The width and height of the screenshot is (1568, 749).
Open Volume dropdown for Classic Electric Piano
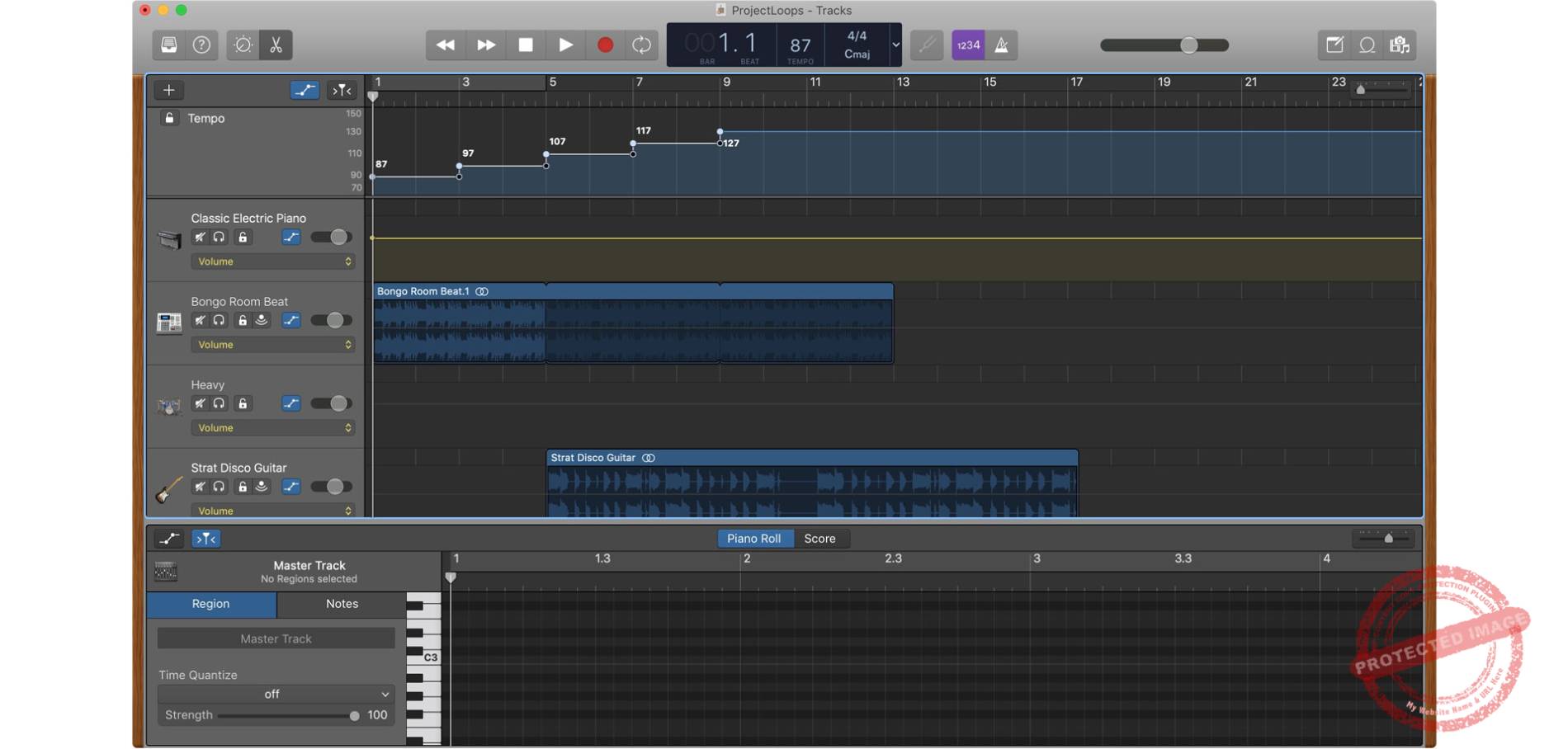click(x=273, y=261)
